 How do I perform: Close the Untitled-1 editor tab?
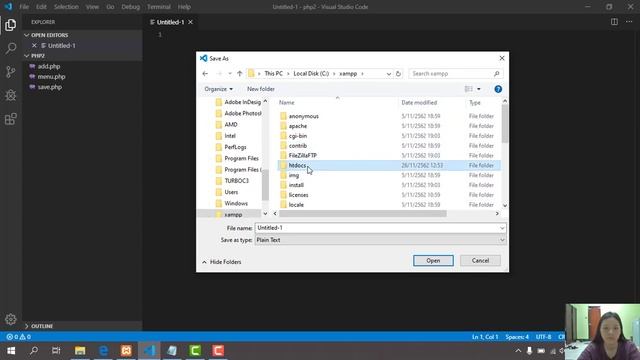[x=191, y=22]
